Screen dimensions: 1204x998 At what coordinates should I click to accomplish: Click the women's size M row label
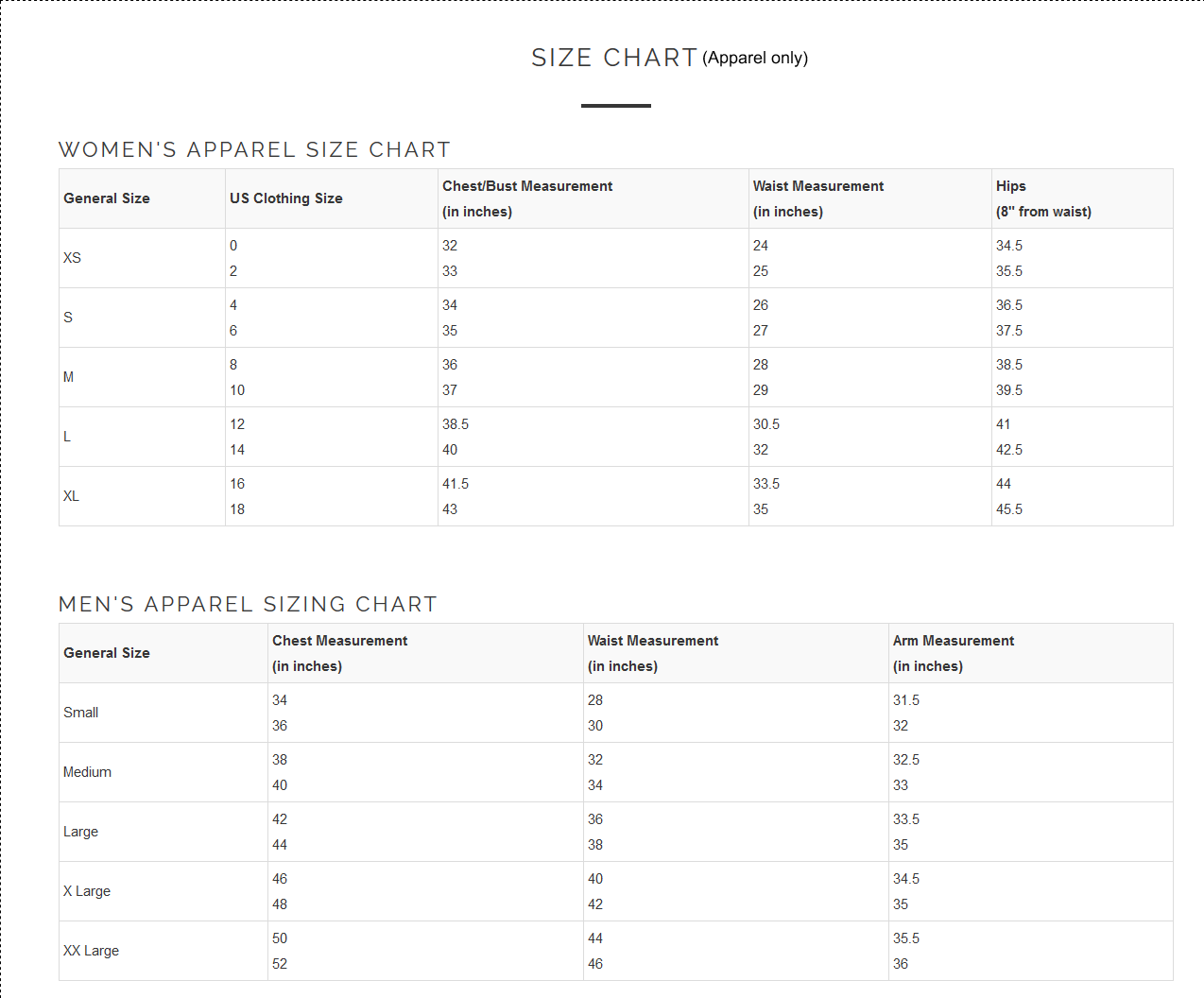tap(68, 377)
